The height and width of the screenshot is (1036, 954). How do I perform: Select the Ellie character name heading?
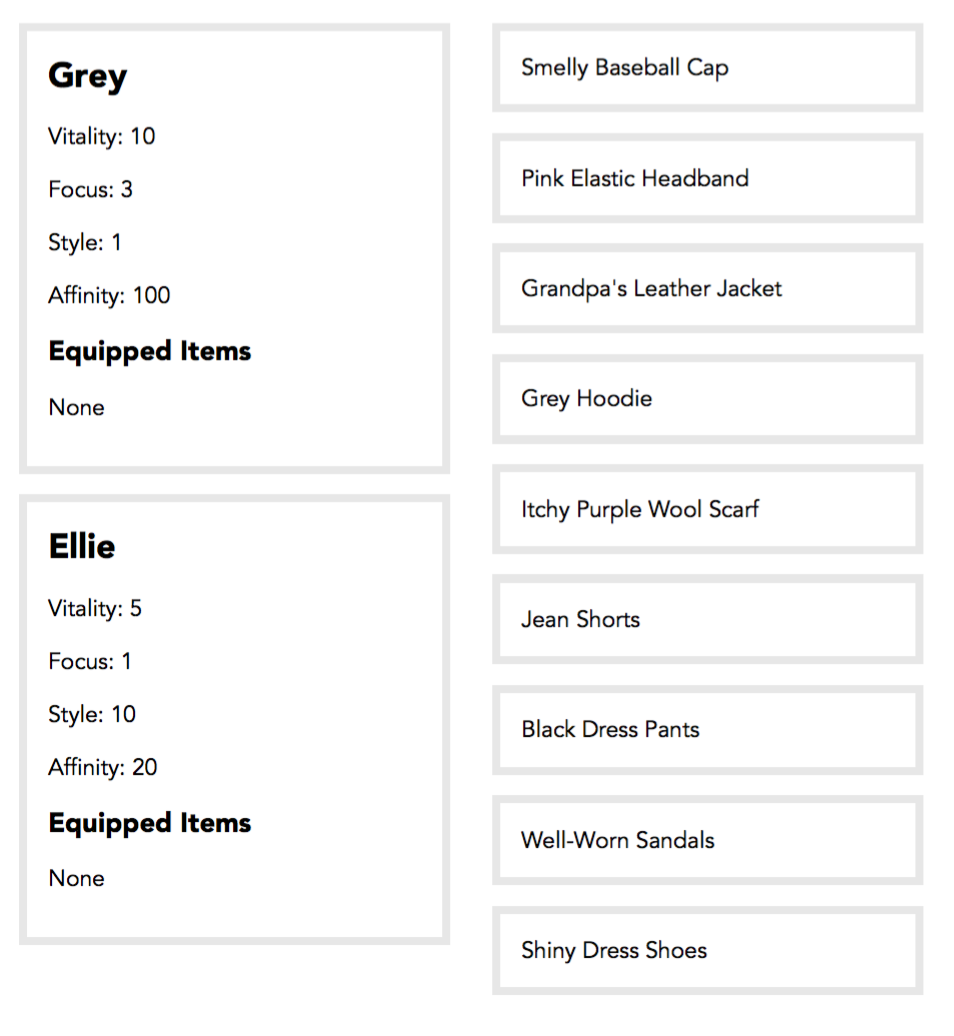pos(82,546)
